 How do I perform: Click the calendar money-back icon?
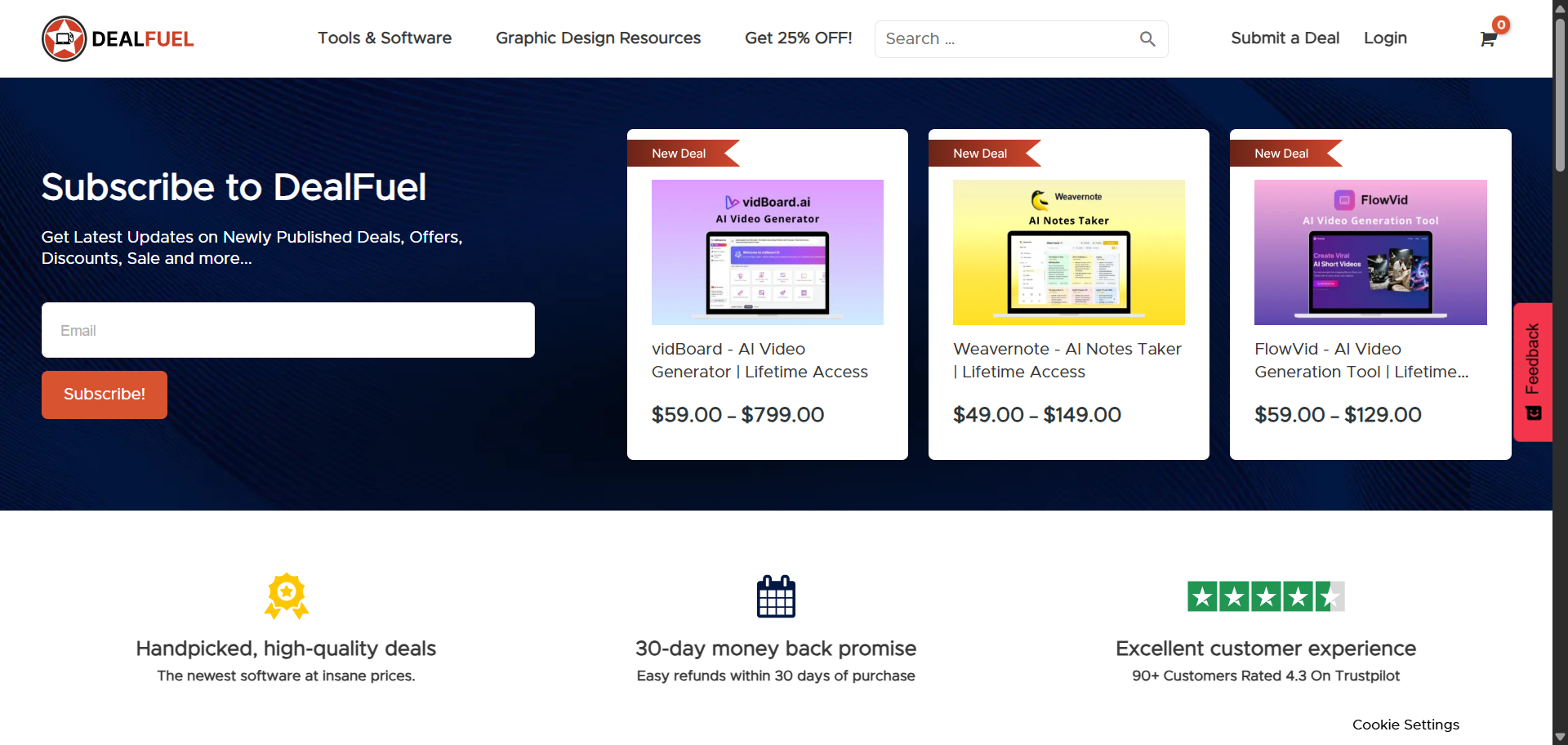775,596
